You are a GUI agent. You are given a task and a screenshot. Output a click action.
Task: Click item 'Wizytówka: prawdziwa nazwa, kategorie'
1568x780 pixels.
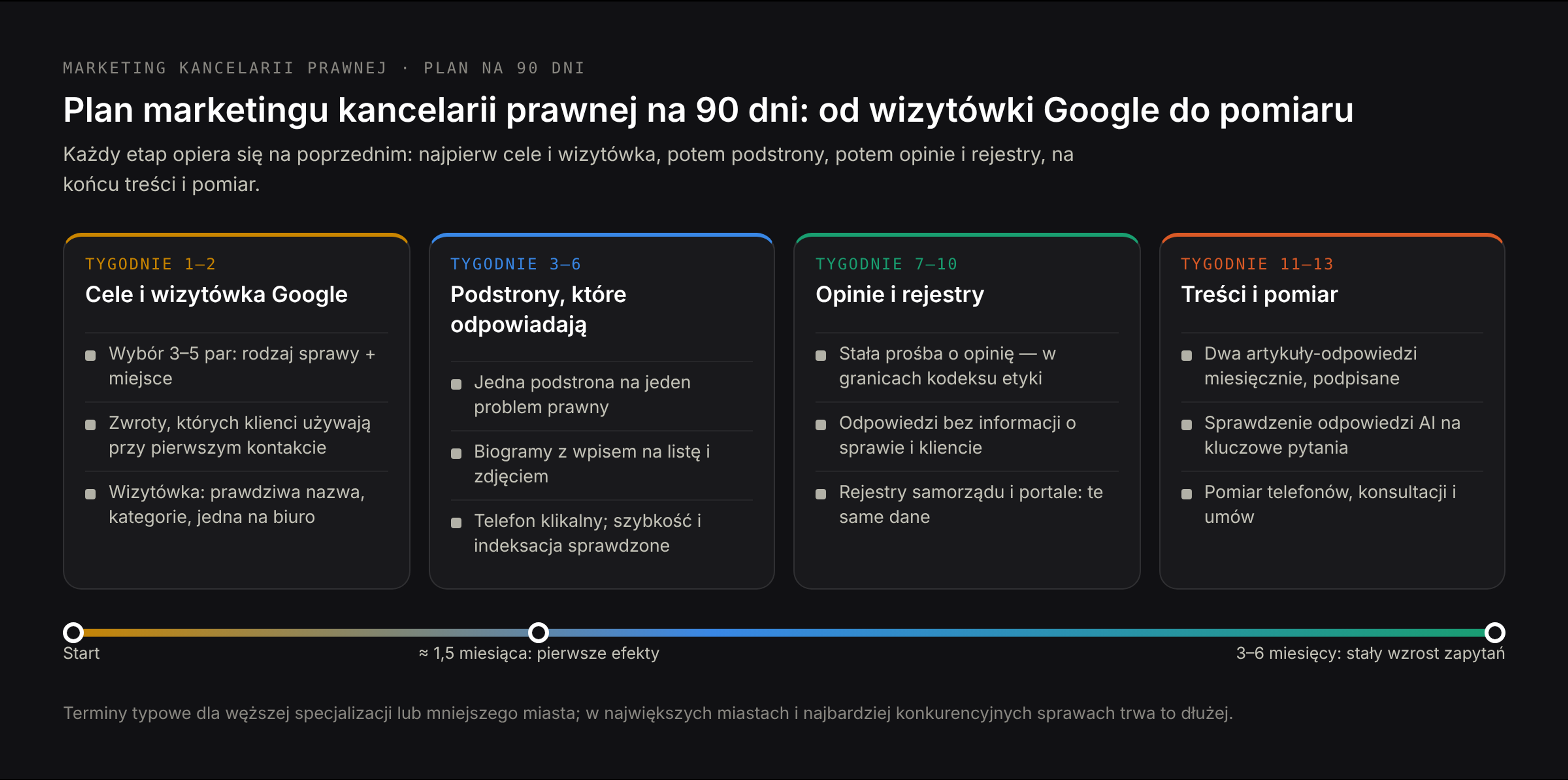click(237, 504)
